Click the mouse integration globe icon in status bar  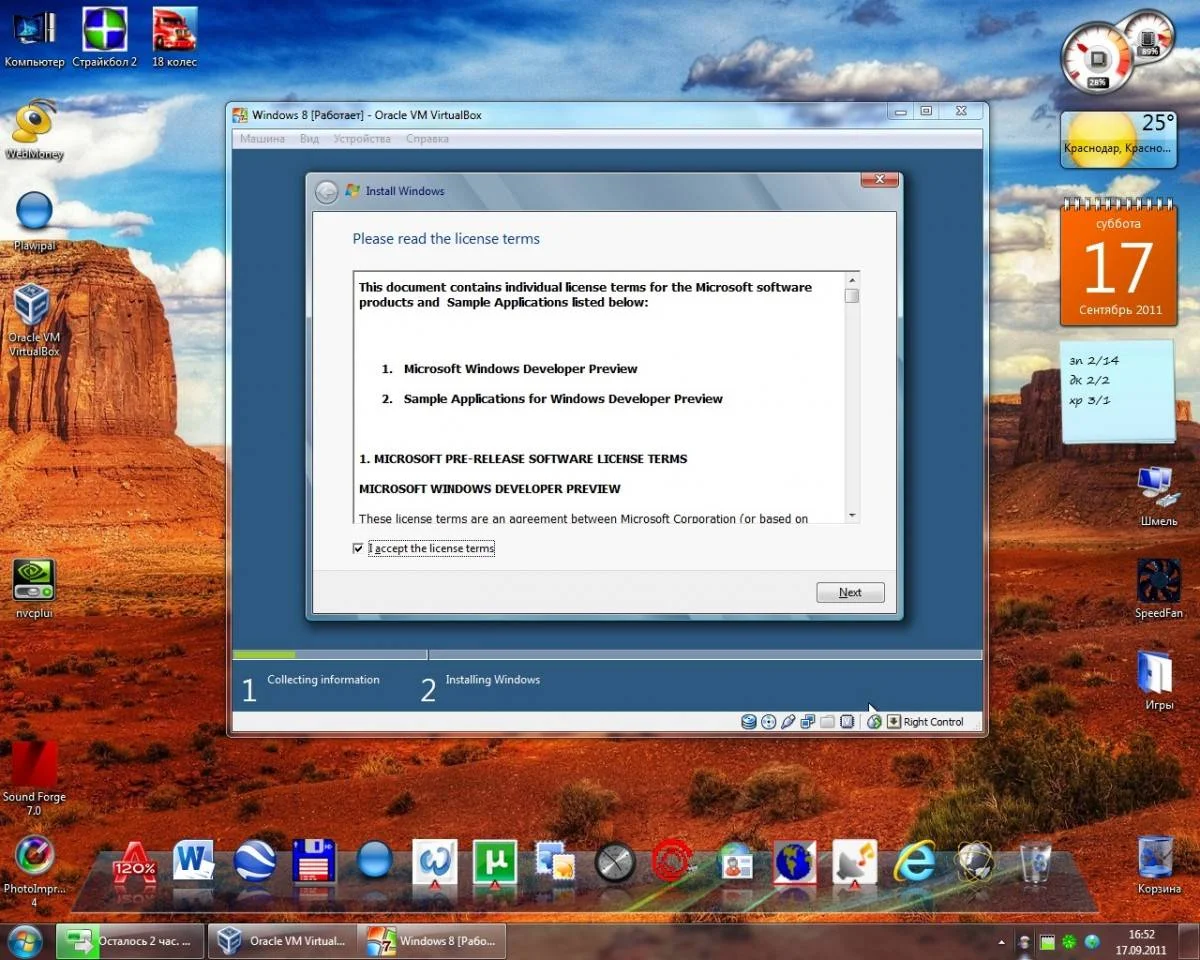[874, 721]
